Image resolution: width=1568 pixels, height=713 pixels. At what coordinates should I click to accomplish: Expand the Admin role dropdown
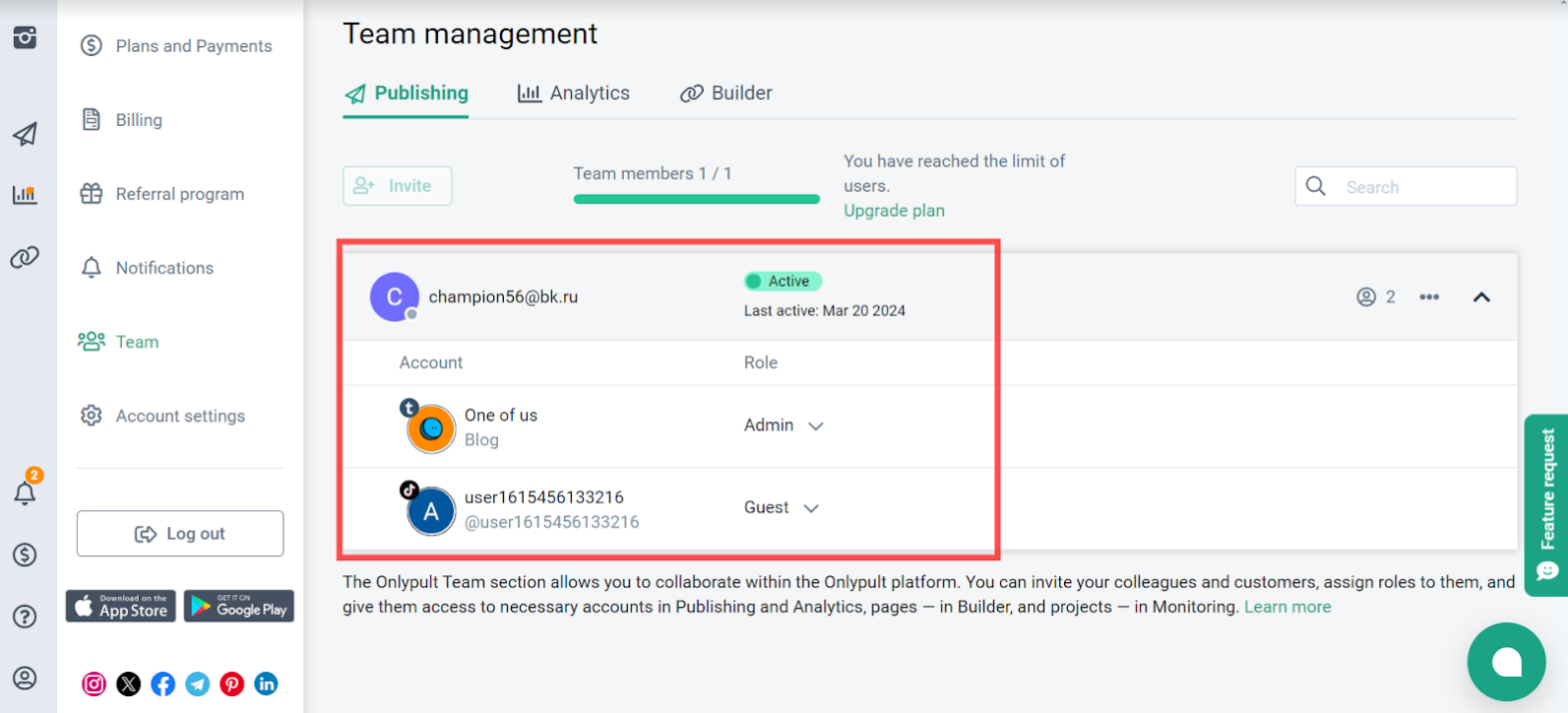pos(784,425)
